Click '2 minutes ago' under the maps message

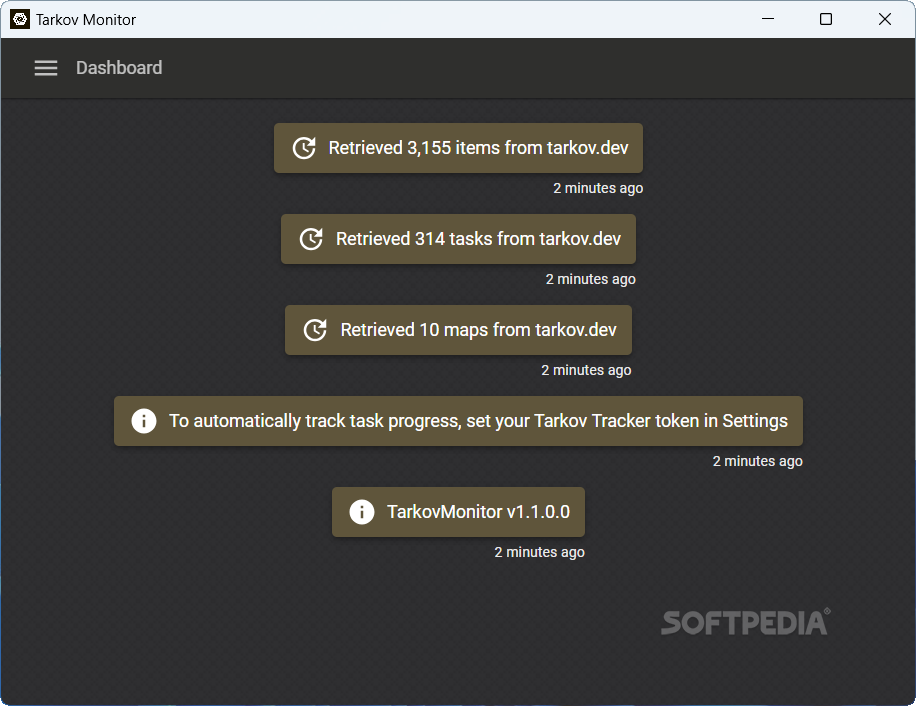[587, 370]
